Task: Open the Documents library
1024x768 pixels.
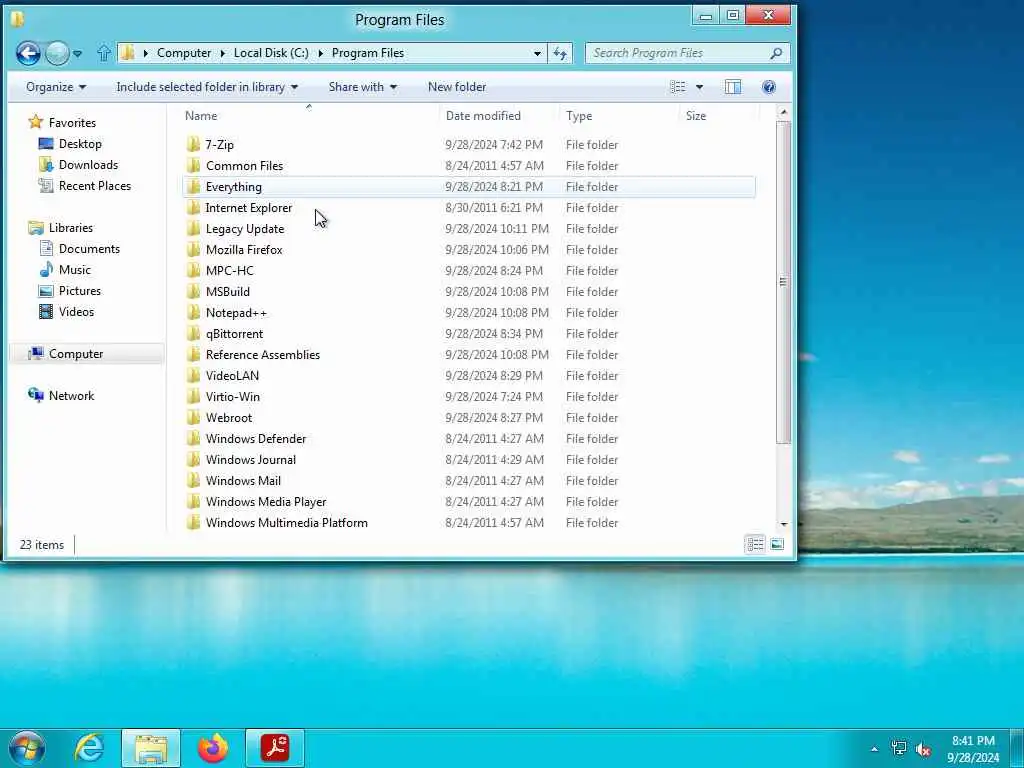Action: pyautogui.click(x=80, y=248)
